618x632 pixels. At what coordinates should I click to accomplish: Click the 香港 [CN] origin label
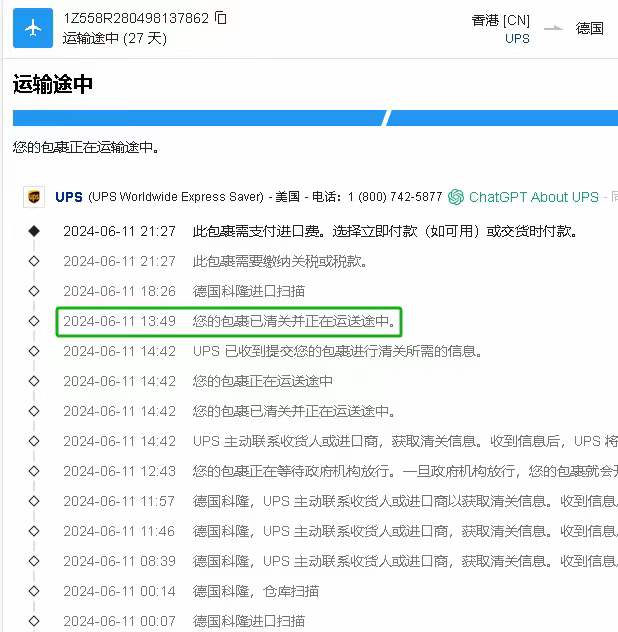coord(501,20)
